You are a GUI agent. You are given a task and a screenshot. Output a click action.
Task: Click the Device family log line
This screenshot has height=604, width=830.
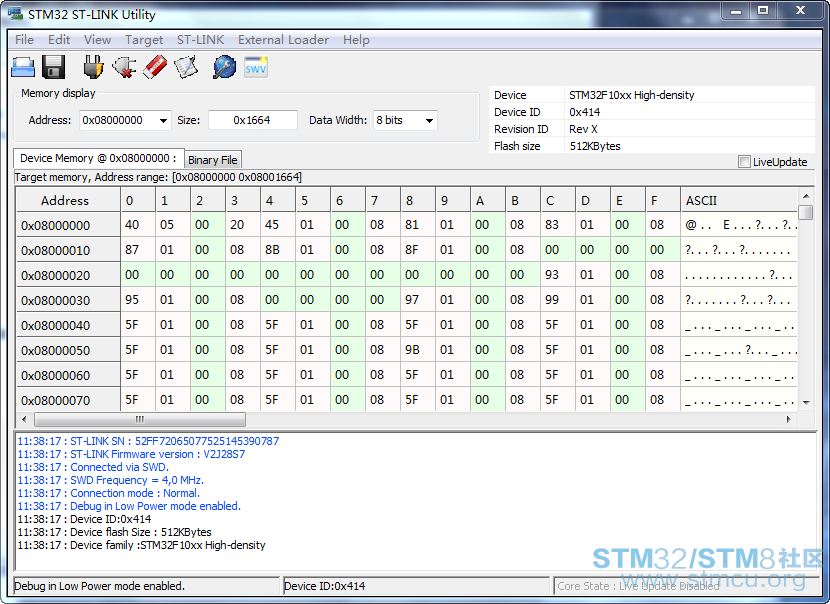[x=141, y=545]
